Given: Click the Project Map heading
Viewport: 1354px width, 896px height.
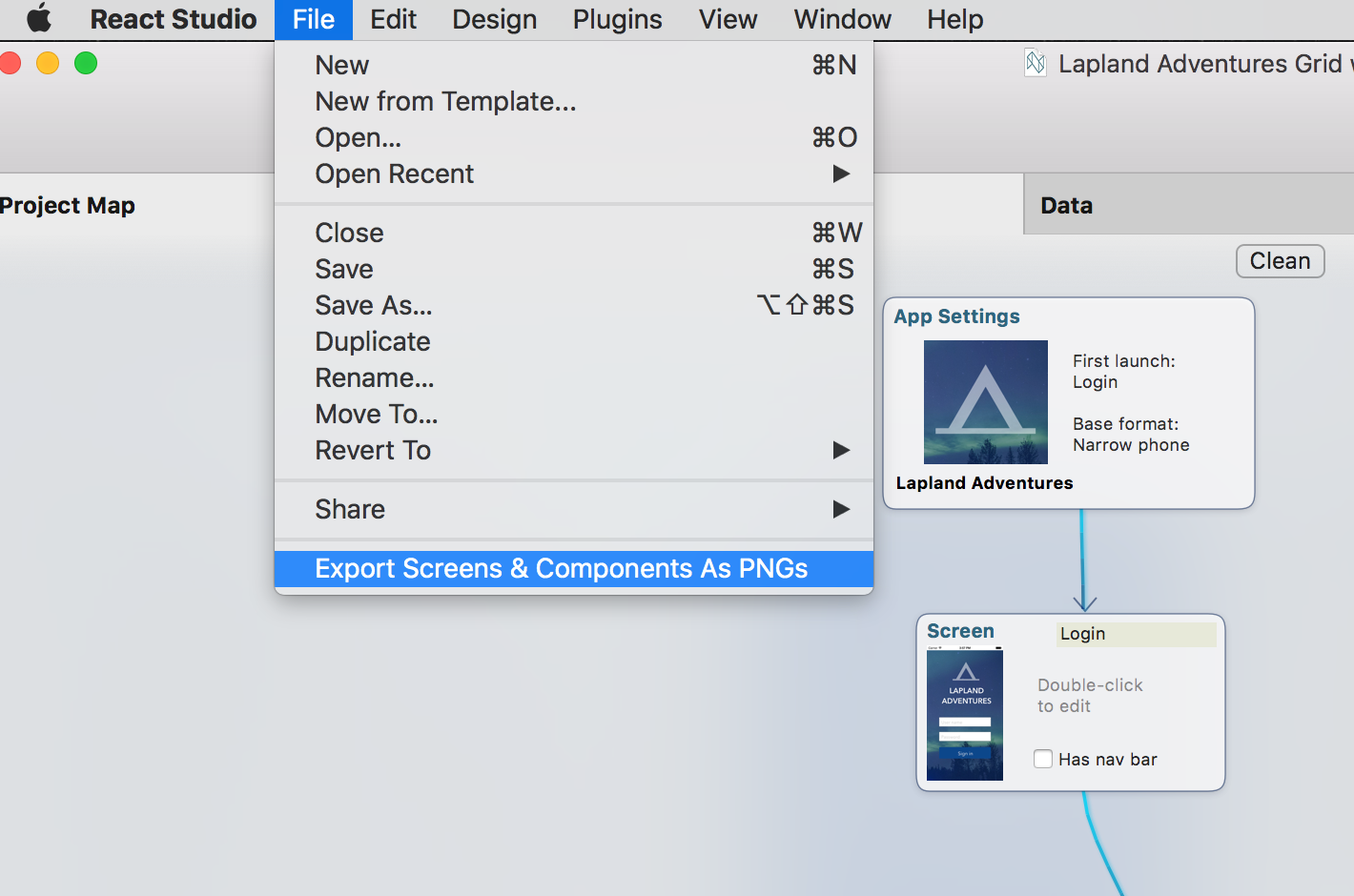Looking at the screenshot, I should tap(68, 206).
